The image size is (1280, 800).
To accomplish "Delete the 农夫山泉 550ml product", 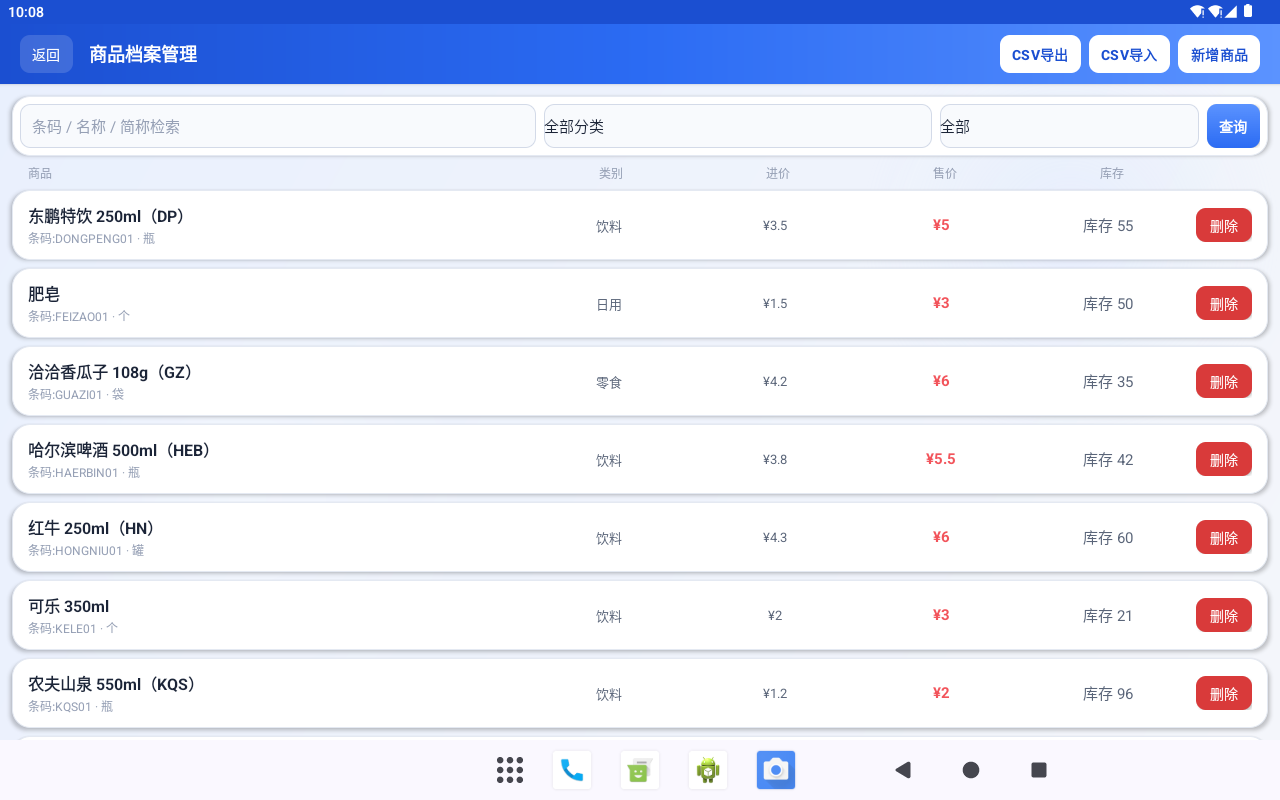I will pyautogui.click(x=1224, y=693).
